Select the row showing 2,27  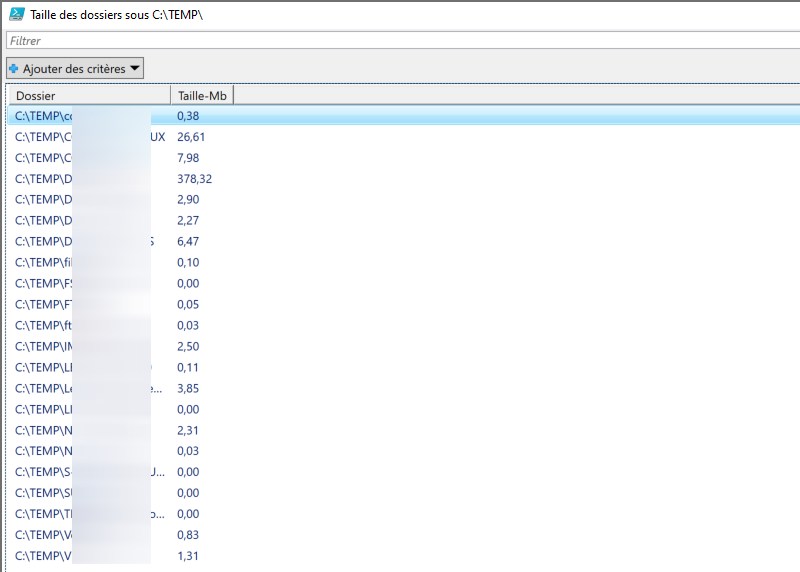point(188,220)
